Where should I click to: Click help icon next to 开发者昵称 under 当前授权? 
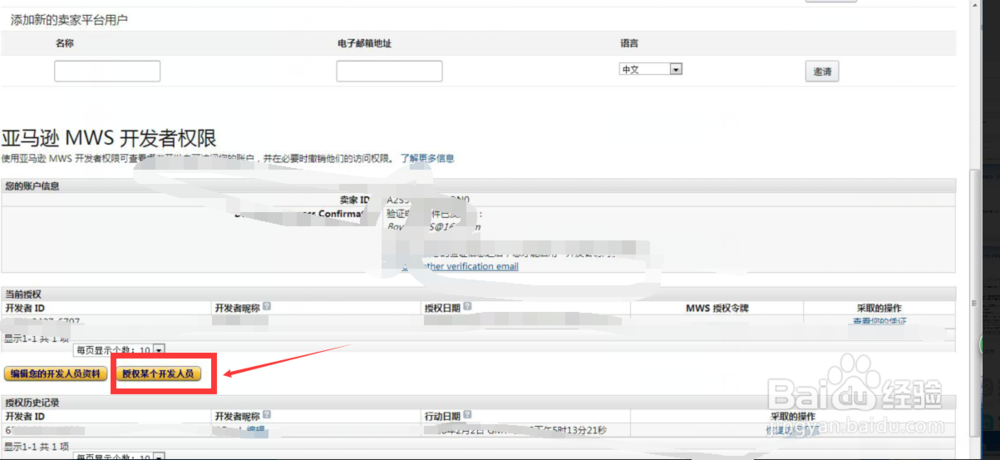pos(267,306)
